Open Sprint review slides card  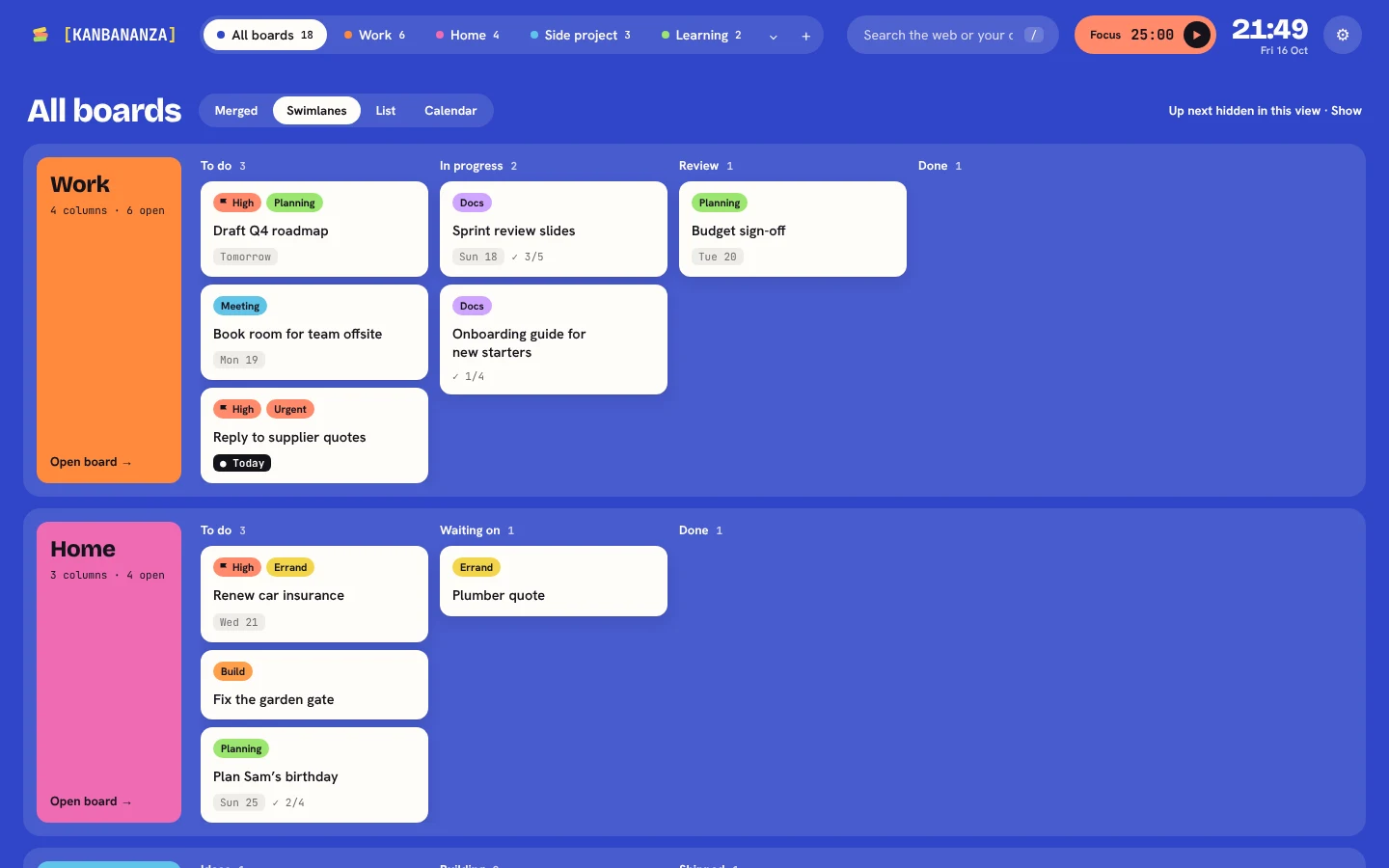(x=554, y=230)
